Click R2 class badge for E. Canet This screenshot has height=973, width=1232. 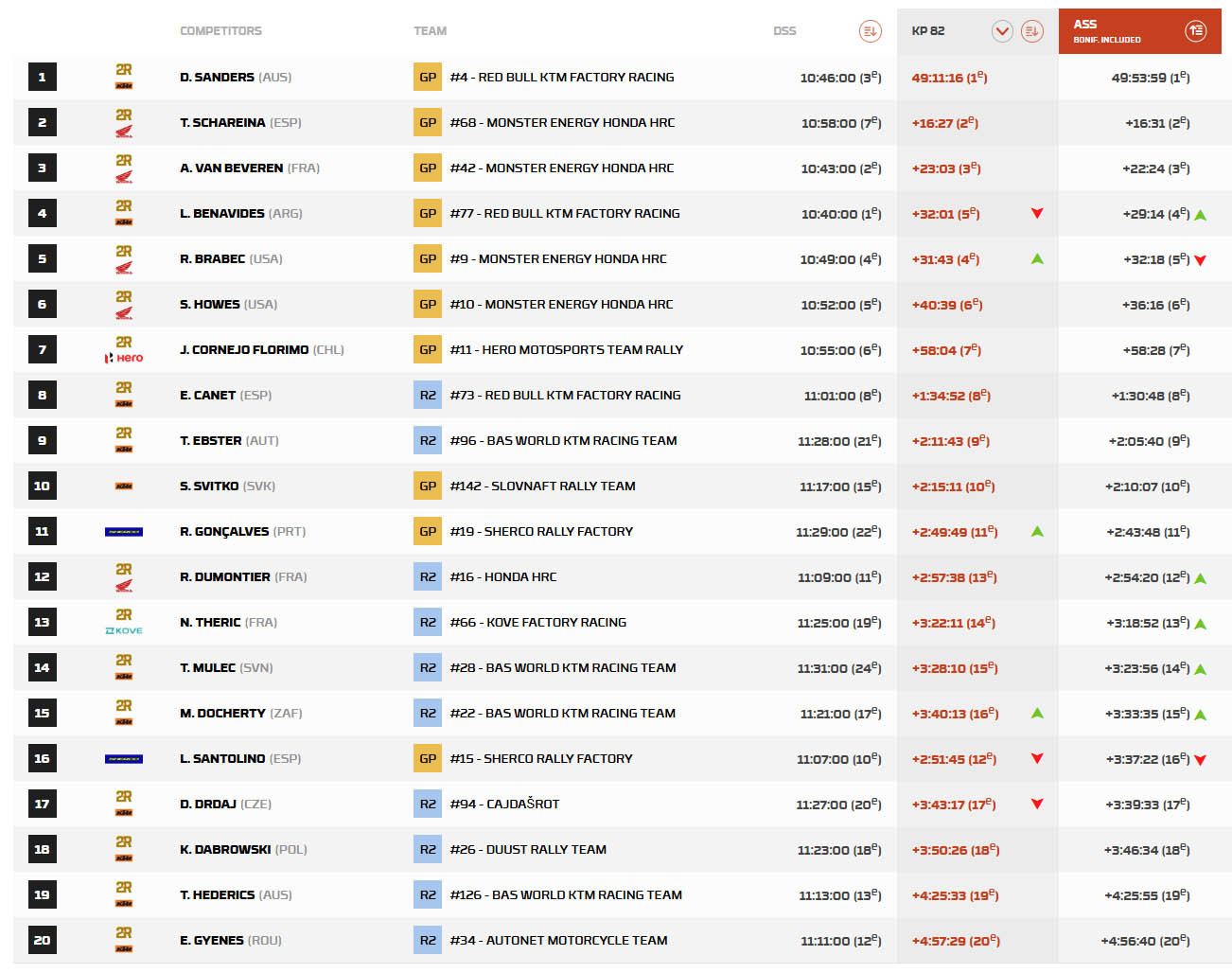coord(428,396)
